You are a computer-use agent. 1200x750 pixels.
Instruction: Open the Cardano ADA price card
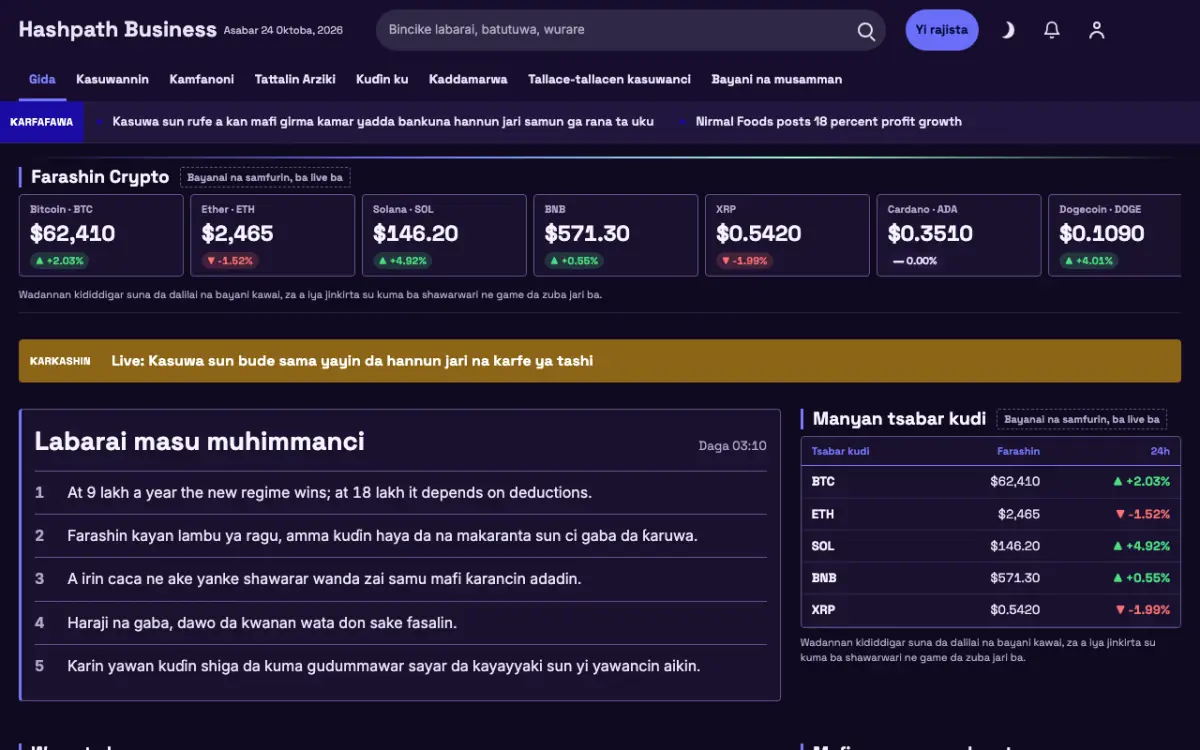pyautogui.click(x=959, y=235)
